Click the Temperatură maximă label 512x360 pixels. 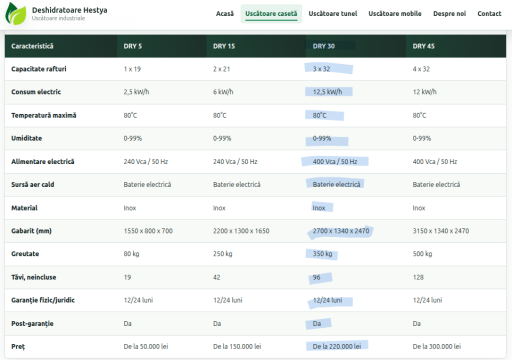(x=44, y=115)
